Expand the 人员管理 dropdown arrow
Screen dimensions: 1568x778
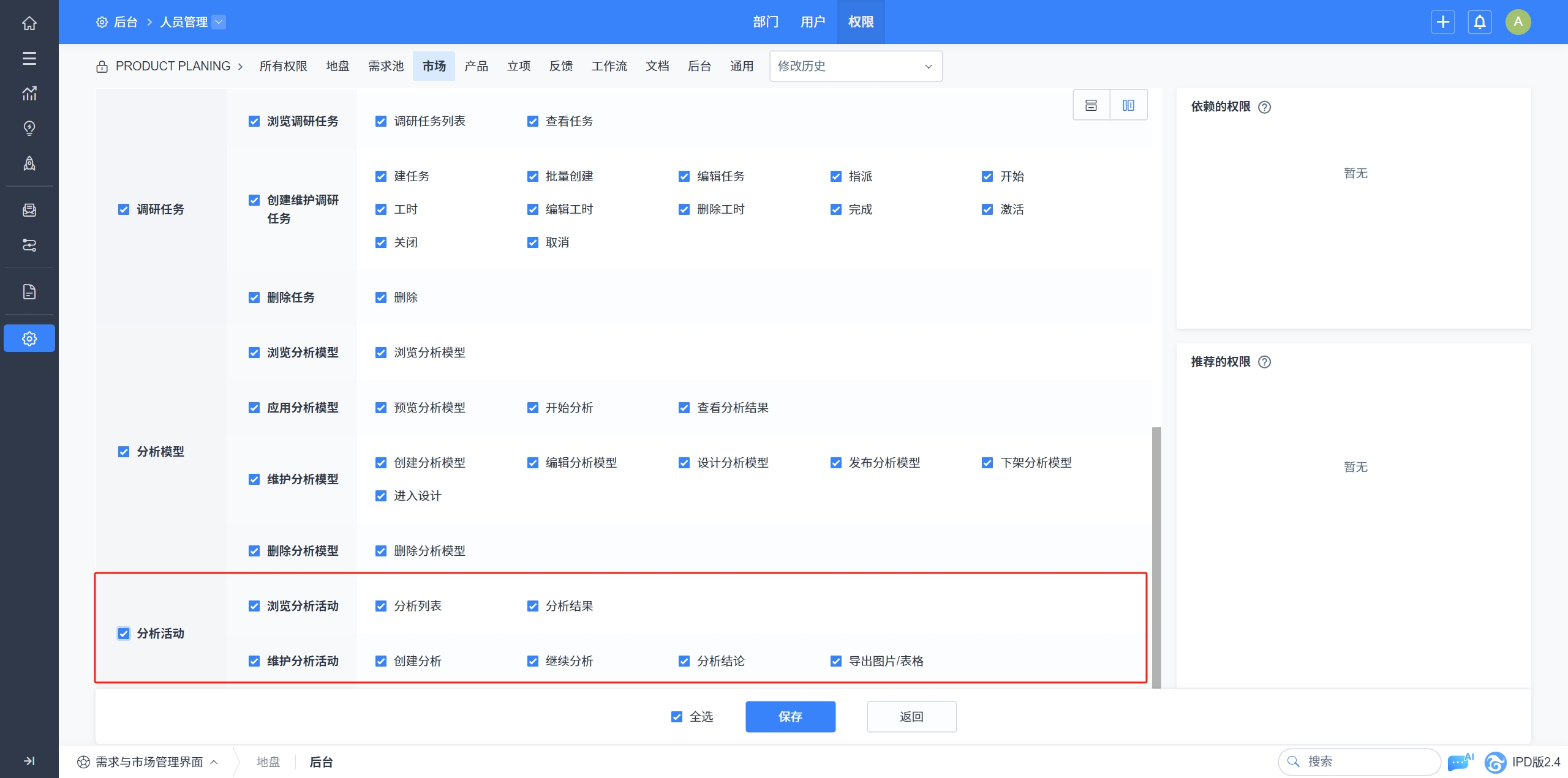219,22
